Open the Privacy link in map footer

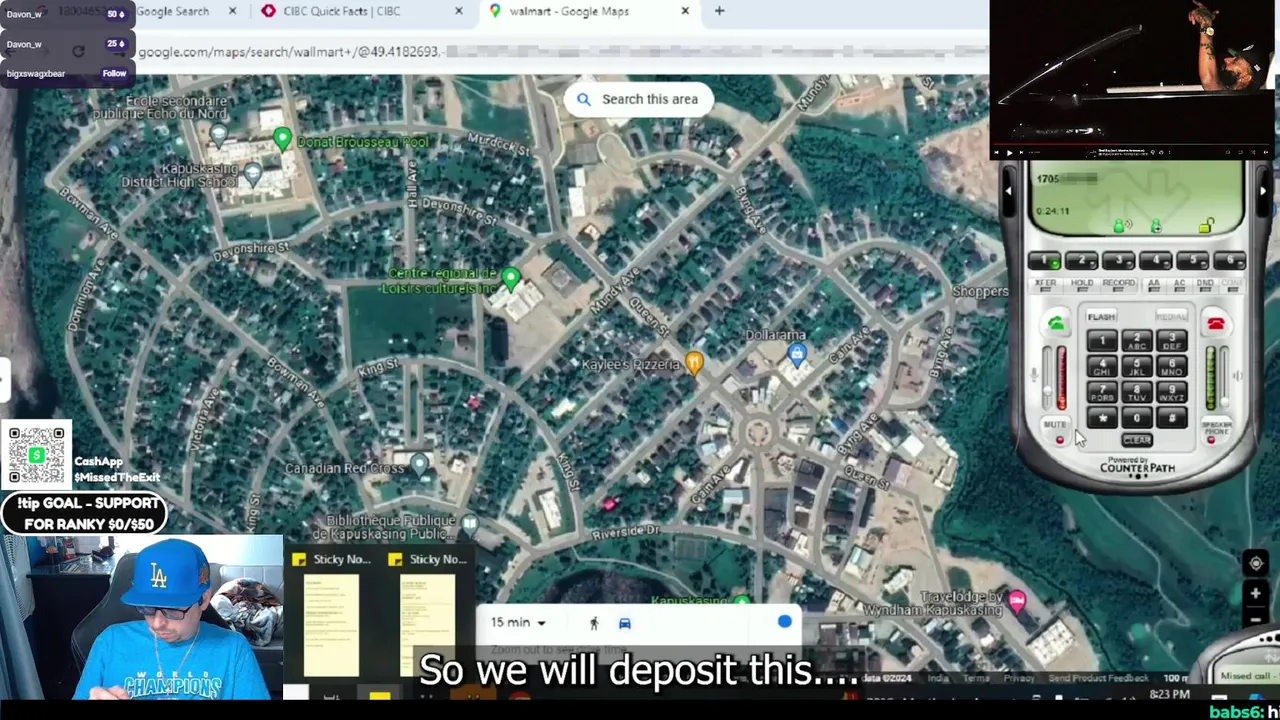pyautogui.click(x=1019, y=678)
